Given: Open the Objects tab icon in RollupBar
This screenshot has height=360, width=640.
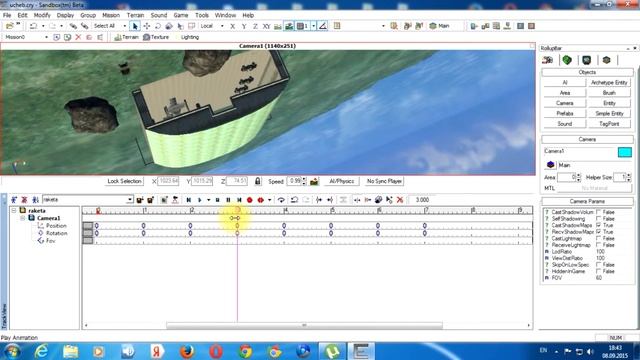Looking at the screenshot, I should [x=547, y=60].
